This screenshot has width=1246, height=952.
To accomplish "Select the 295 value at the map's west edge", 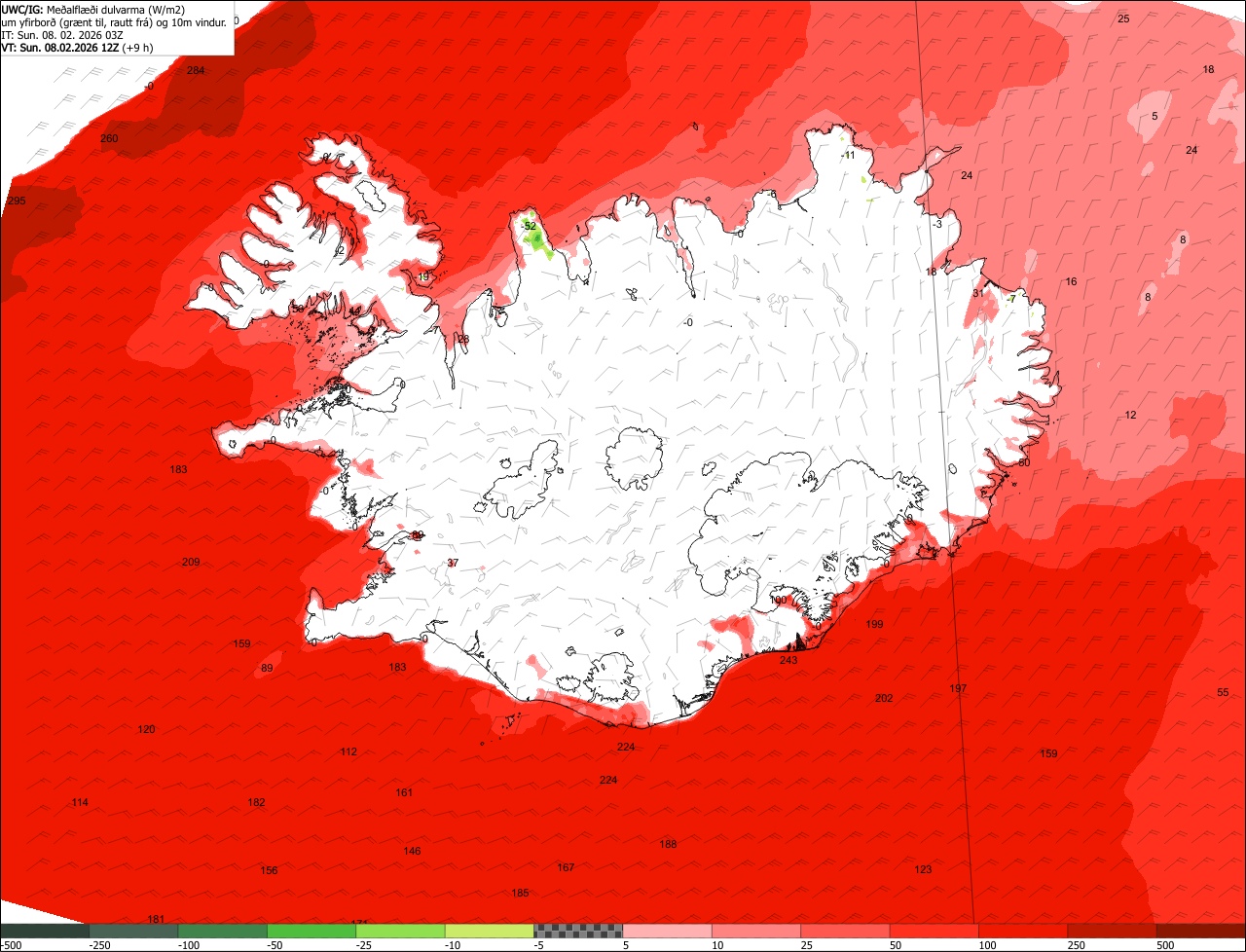I will [17, 201].
